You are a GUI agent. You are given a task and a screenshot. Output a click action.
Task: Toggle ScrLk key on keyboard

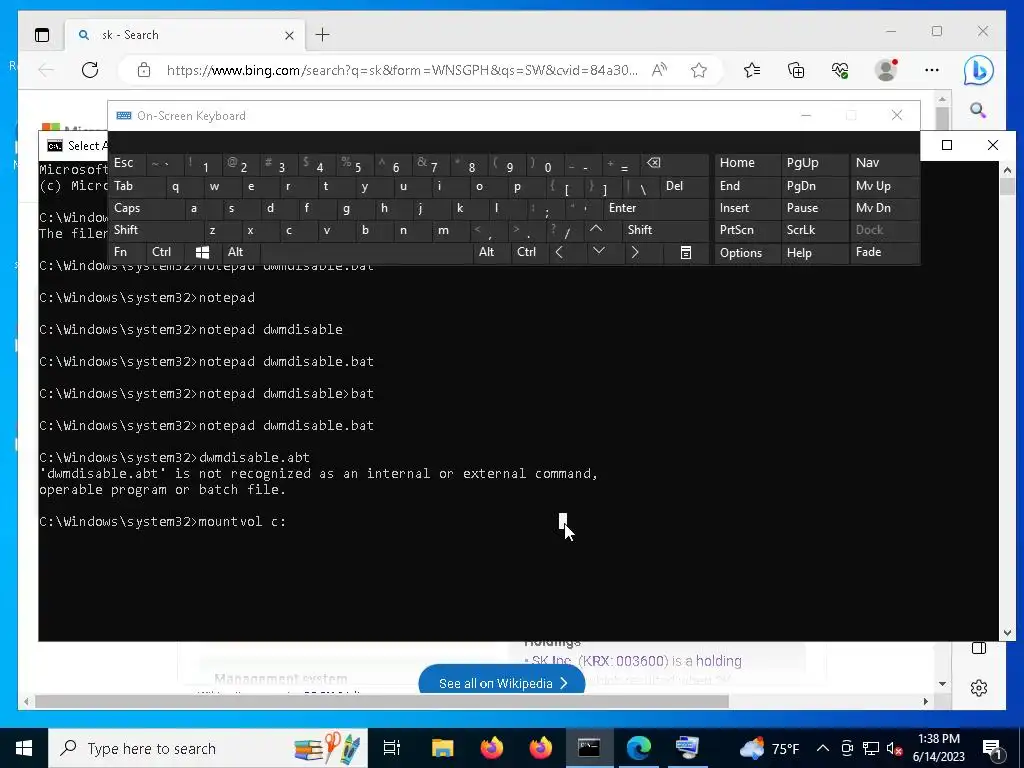point(814,230)
